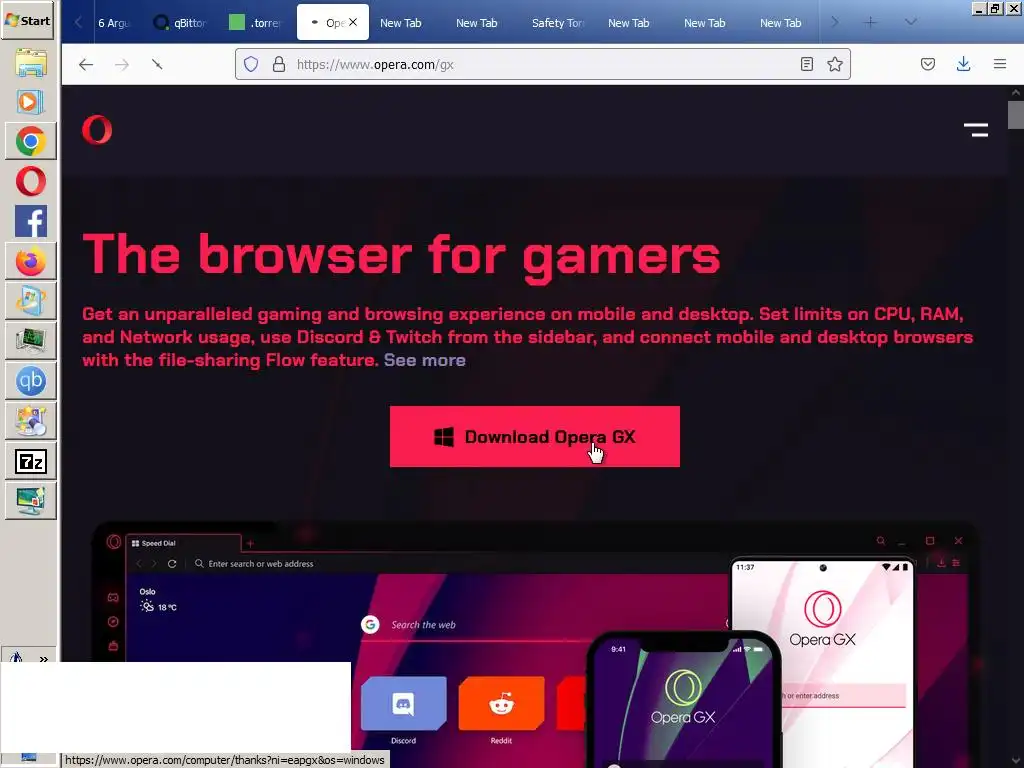Switch to the .torrent tab
Image resolution: width=1024 pixels, height=768 pixels.
[257, 22]
